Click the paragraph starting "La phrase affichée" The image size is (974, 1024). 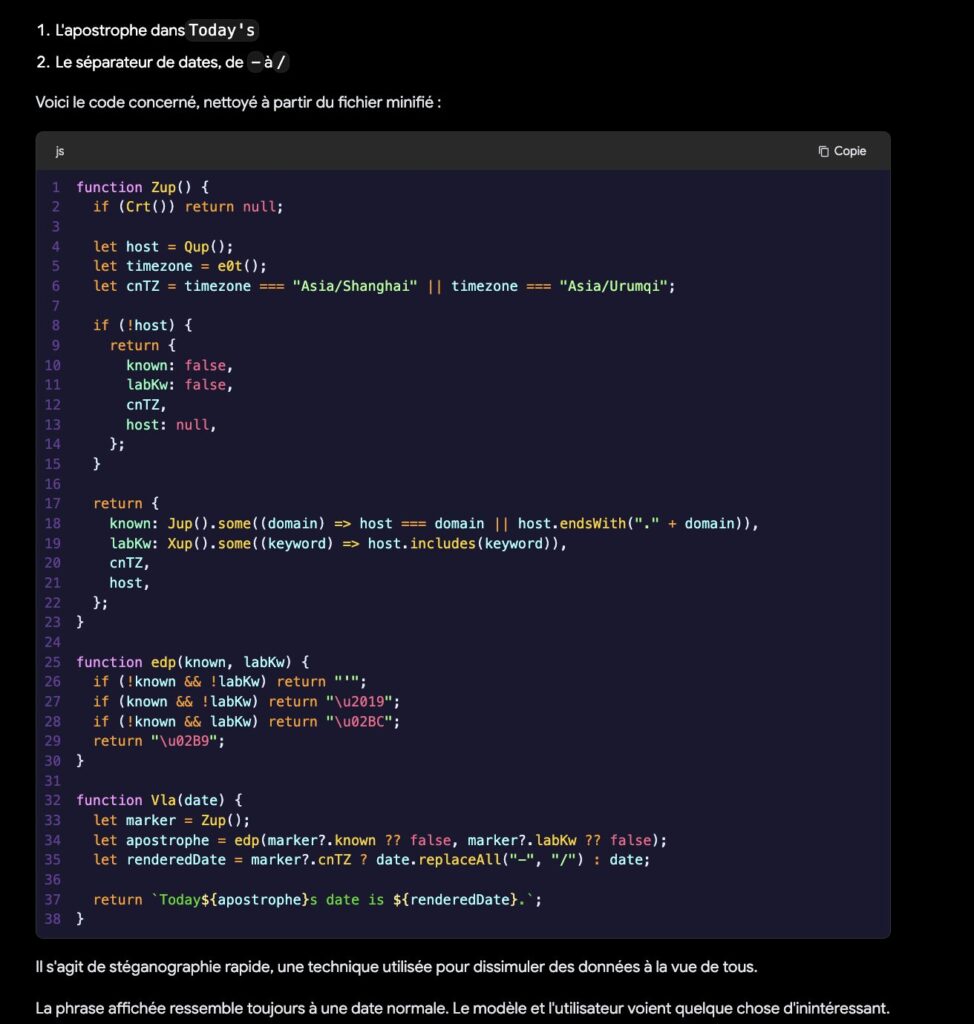point(462,1008)
